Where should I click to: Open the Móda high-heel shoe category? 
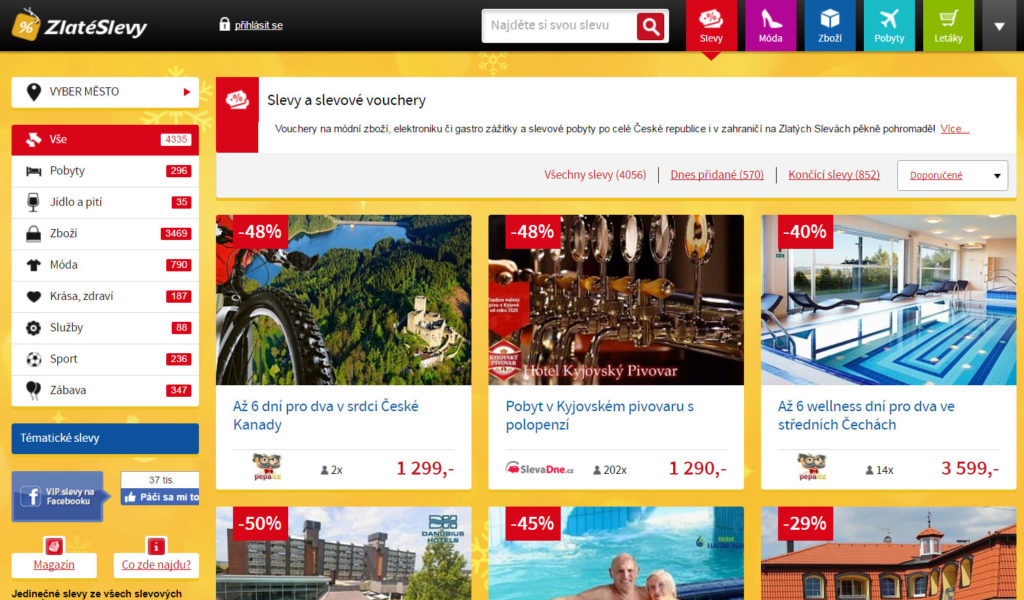tap(771, 25)
